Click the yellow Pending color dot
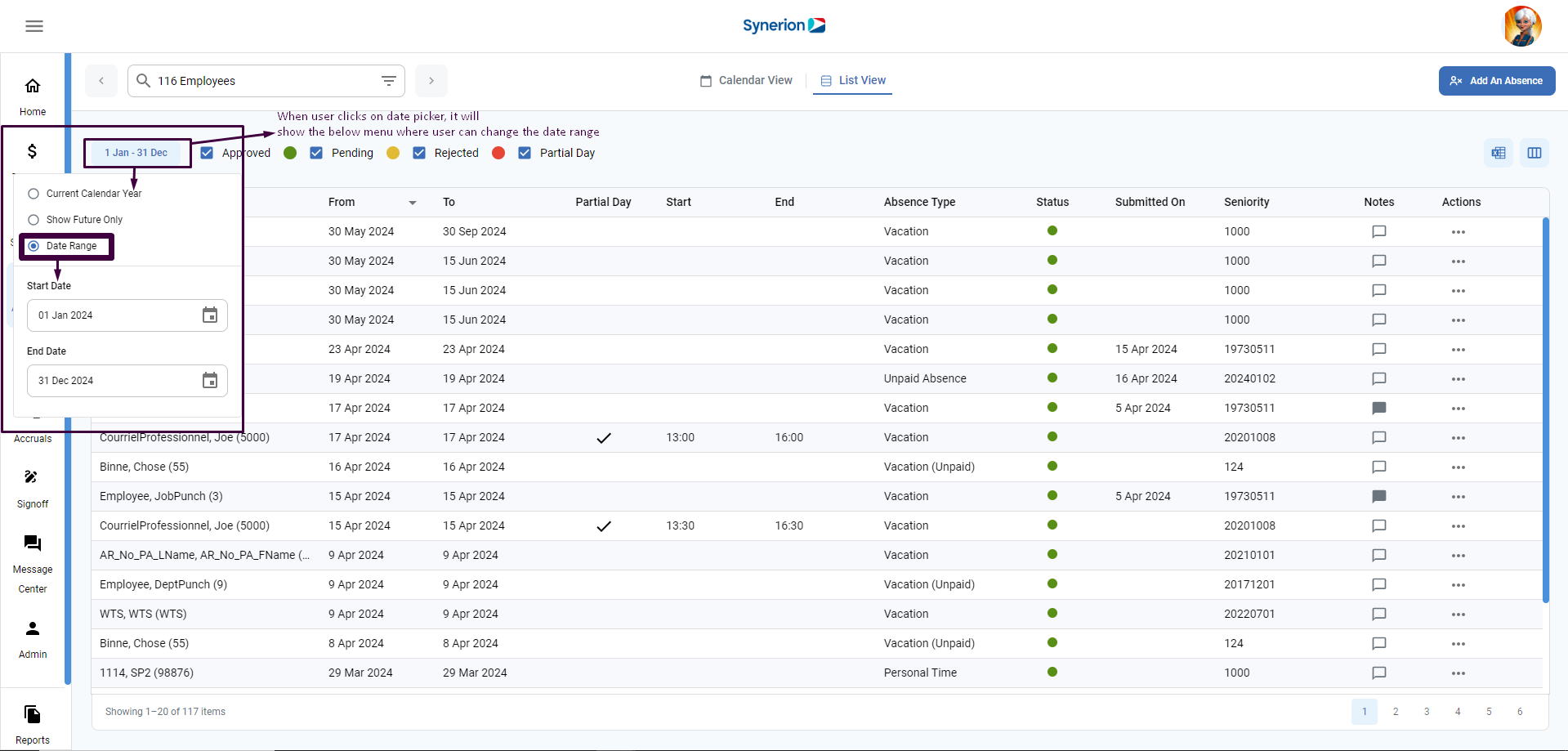Image resolution: width=1568 pixels, height=751 pixels. 393,153
